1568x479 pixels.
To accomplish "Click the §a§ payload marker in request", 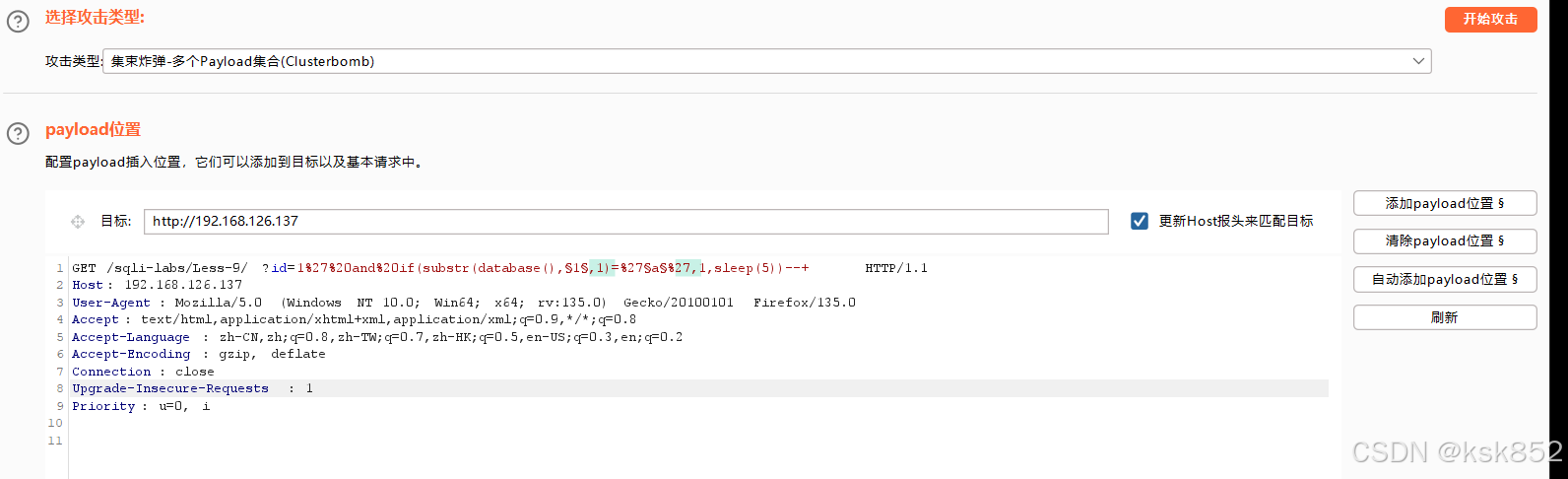I will (655, 268).
